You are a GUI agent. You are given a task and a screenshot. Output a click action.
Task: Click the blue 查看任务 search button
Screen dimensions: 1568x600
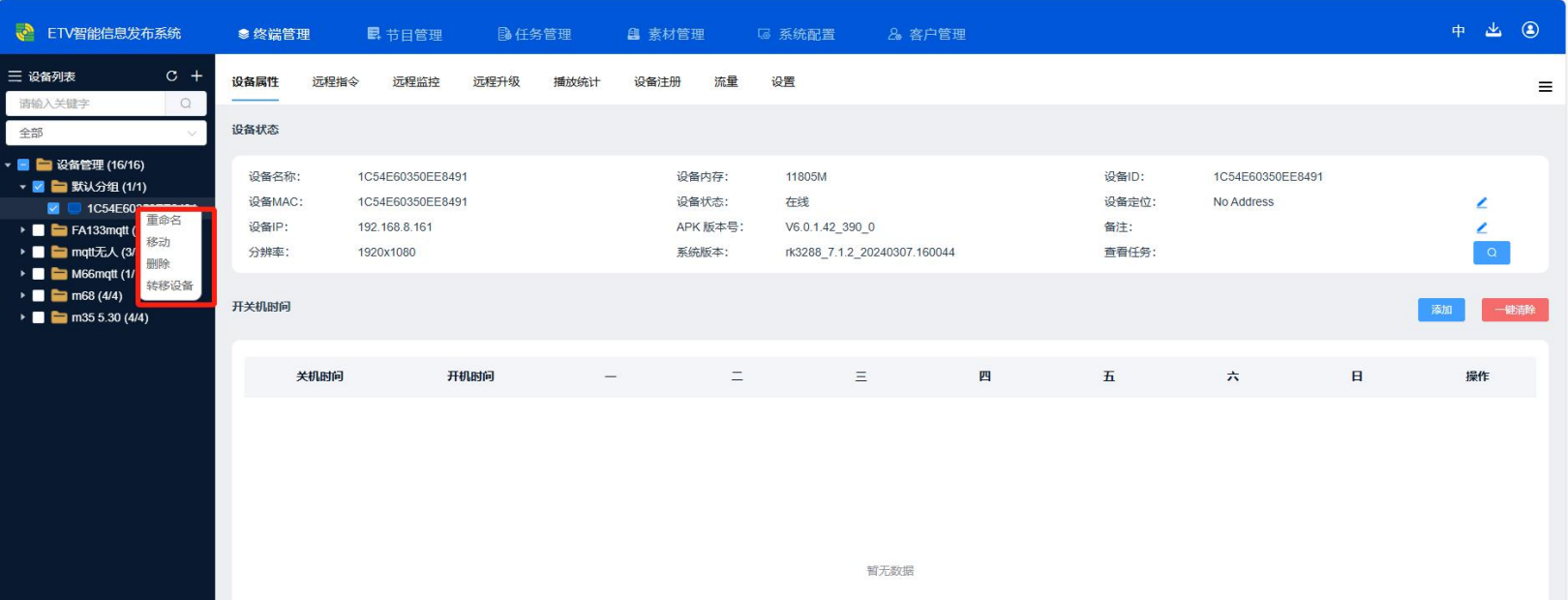[x=1491, y=253]
